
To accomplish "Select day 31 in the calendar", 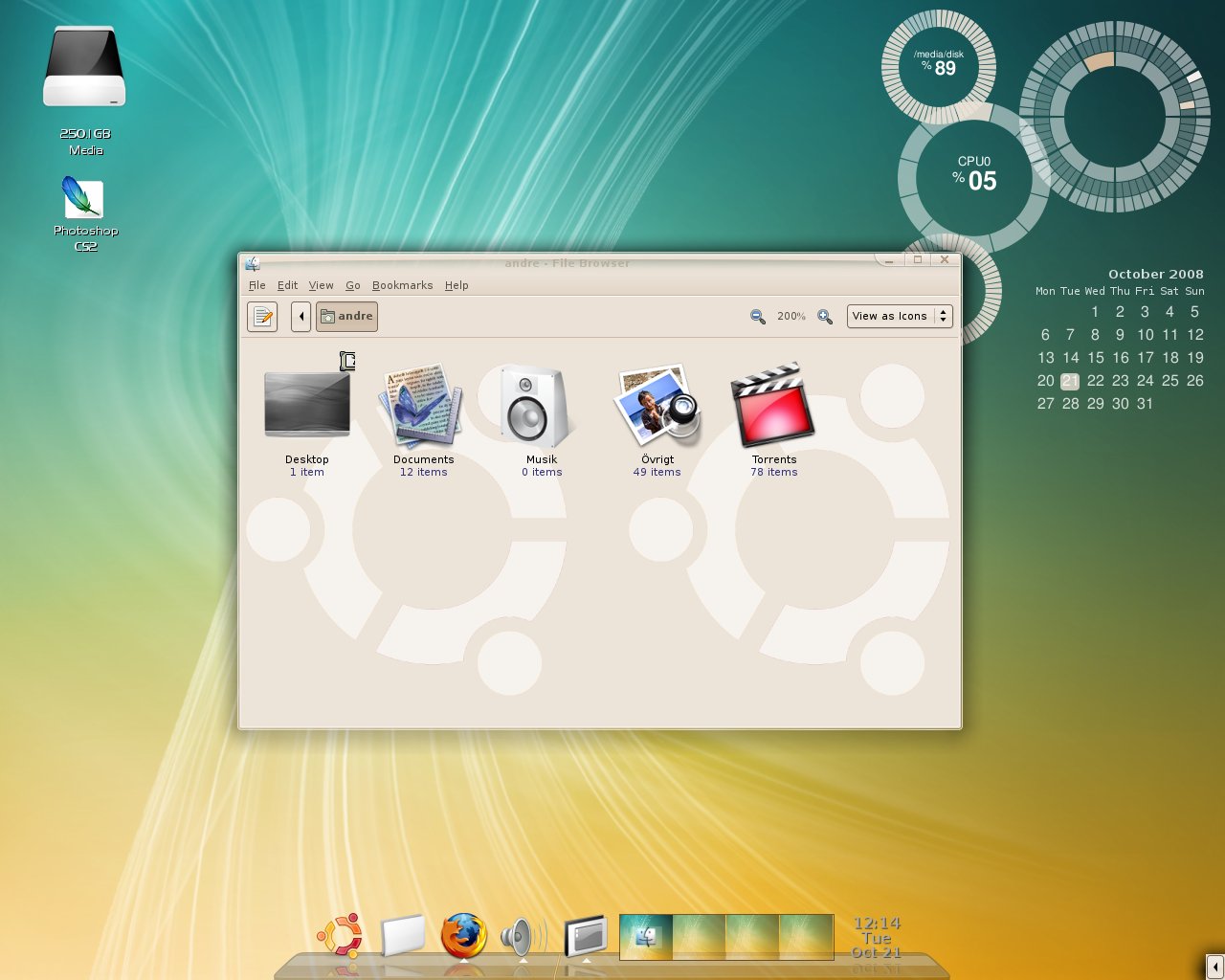I will click(x=1145, y=404).
